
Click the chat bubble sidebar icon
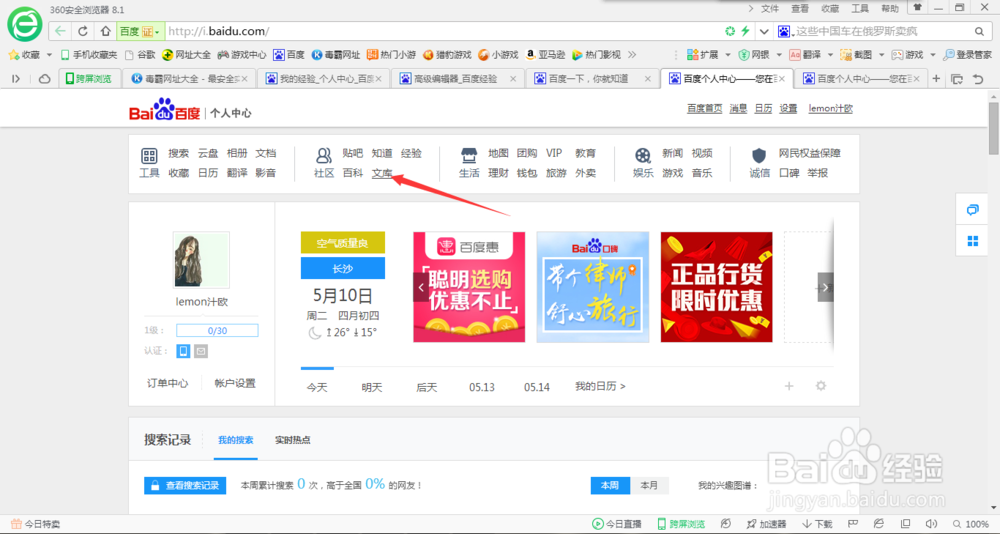click(973, 210)
